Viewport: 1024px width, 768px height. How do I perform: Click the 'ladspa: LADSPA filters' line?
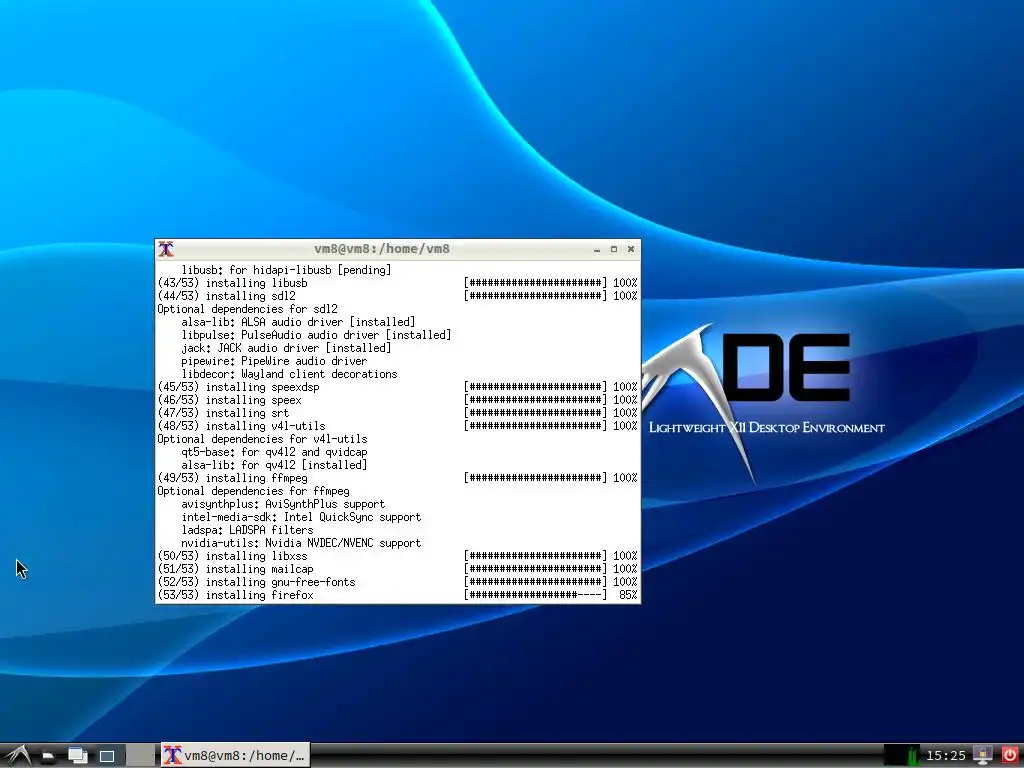point(248,530)
